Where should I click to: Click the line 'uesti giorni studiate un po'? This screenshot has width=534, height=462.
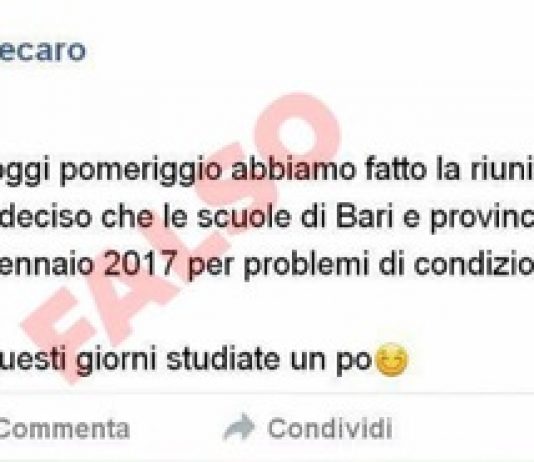(185, 360)
